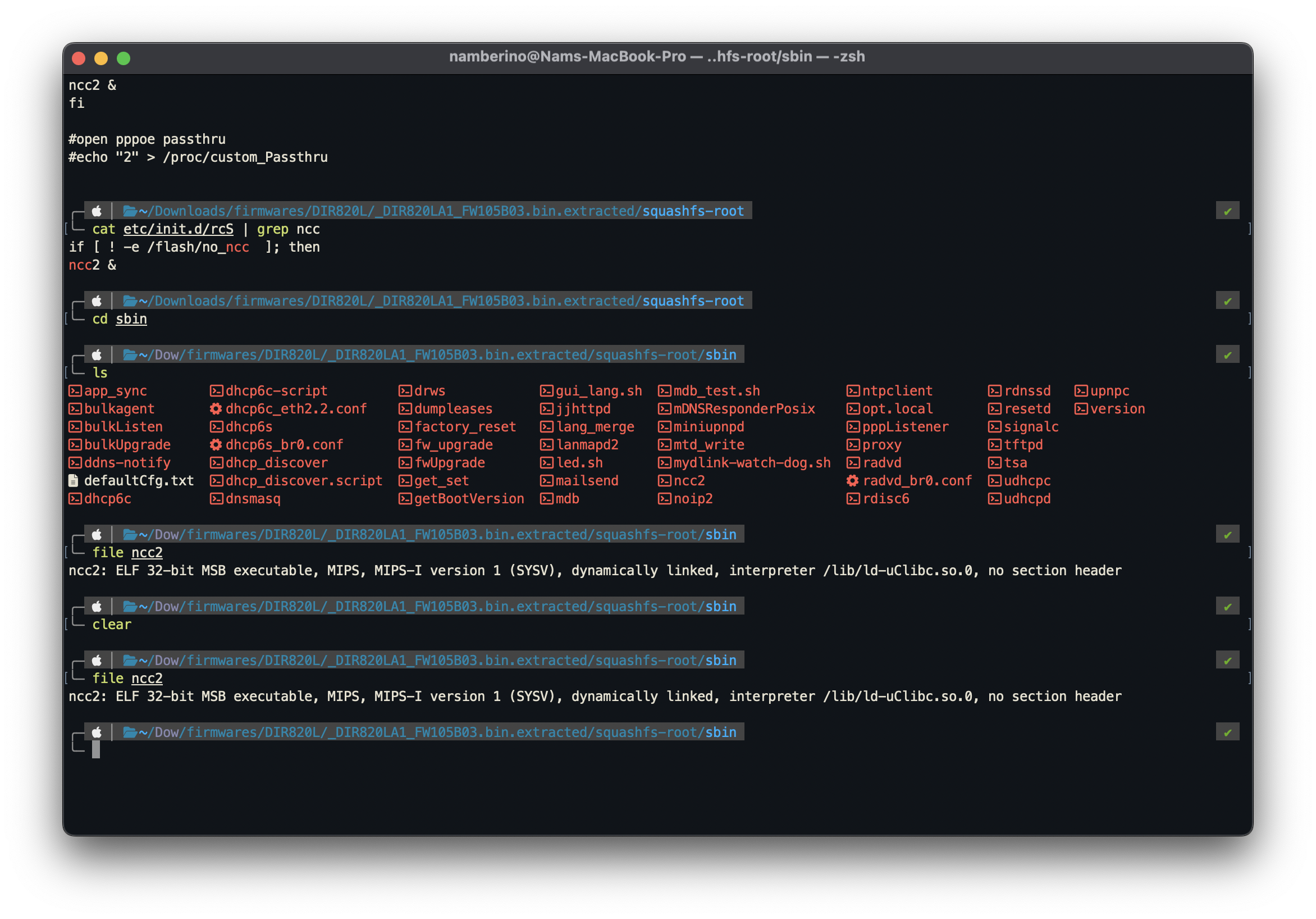Click the underlined ncc2 in the last file command
The image size is (1316, 919).
147,678
